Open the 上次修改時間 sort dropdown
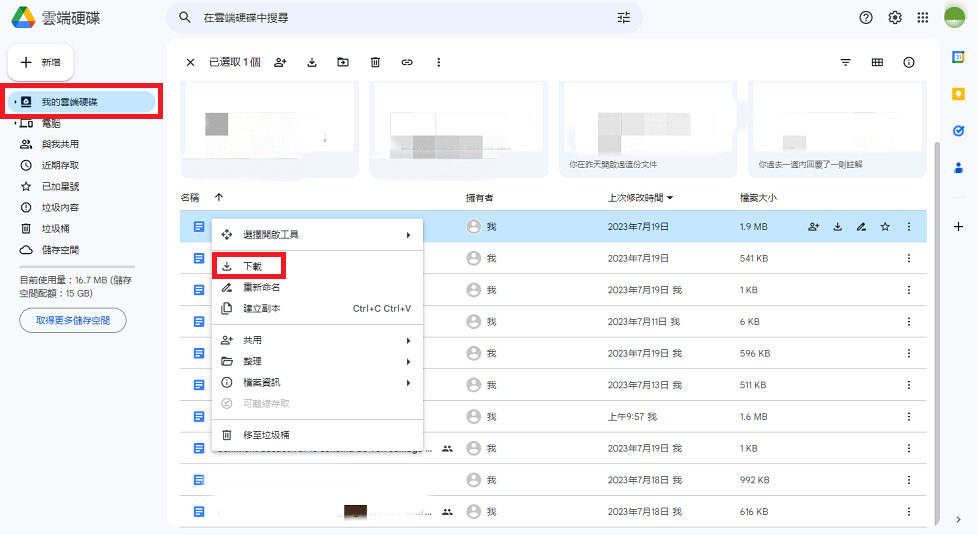978x535 pixels. tap(641, 198)
